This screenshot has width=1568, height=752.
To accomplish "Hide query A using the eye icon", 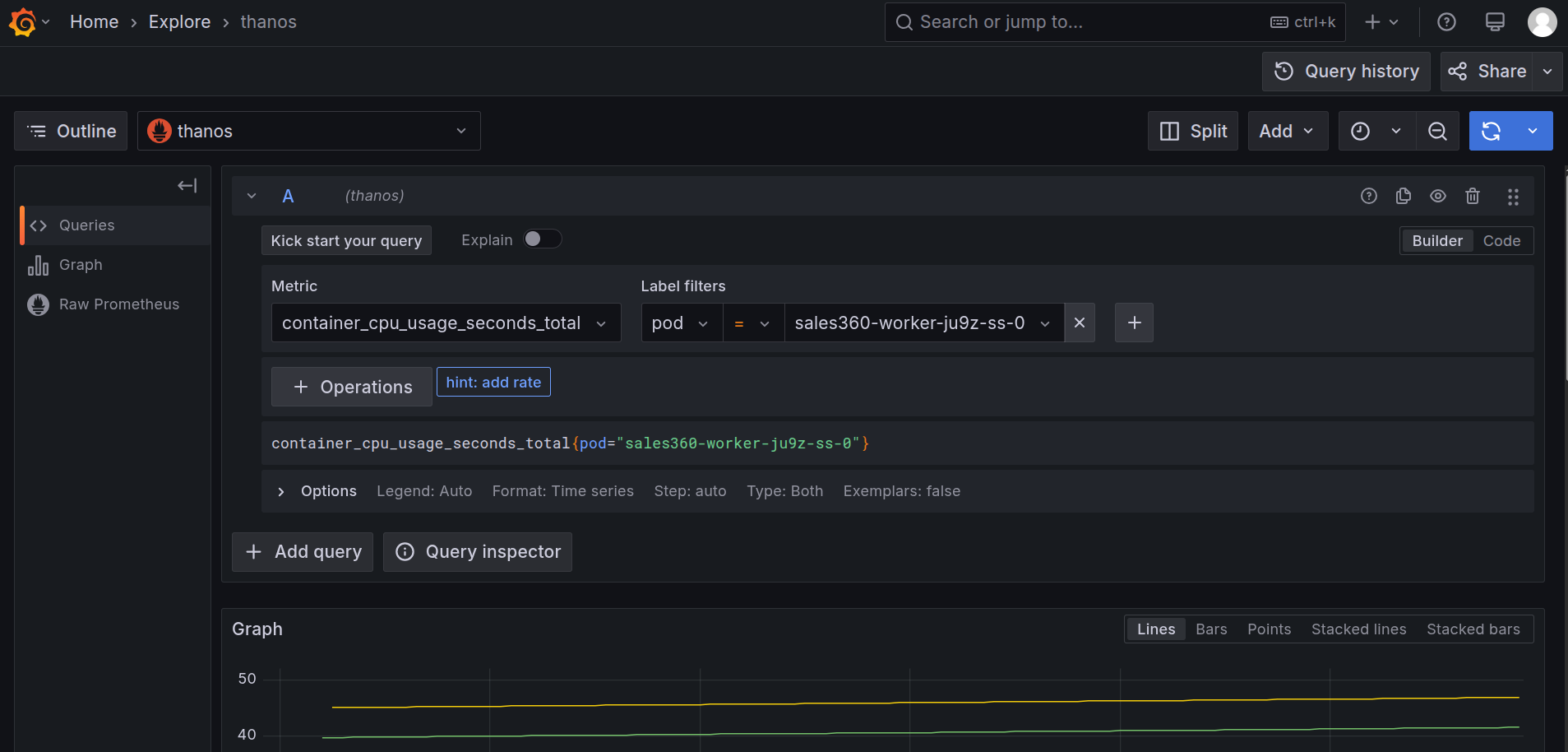I will pos(1437,196).
